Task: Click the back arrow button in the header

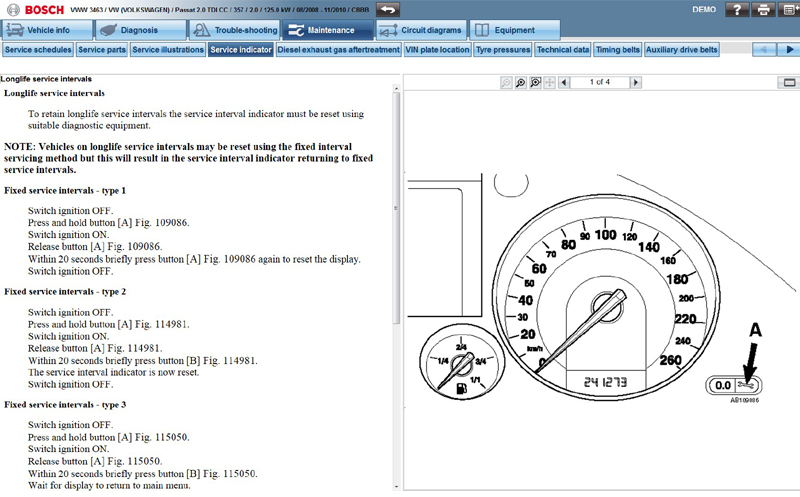Action: click(x=388, y=9)
